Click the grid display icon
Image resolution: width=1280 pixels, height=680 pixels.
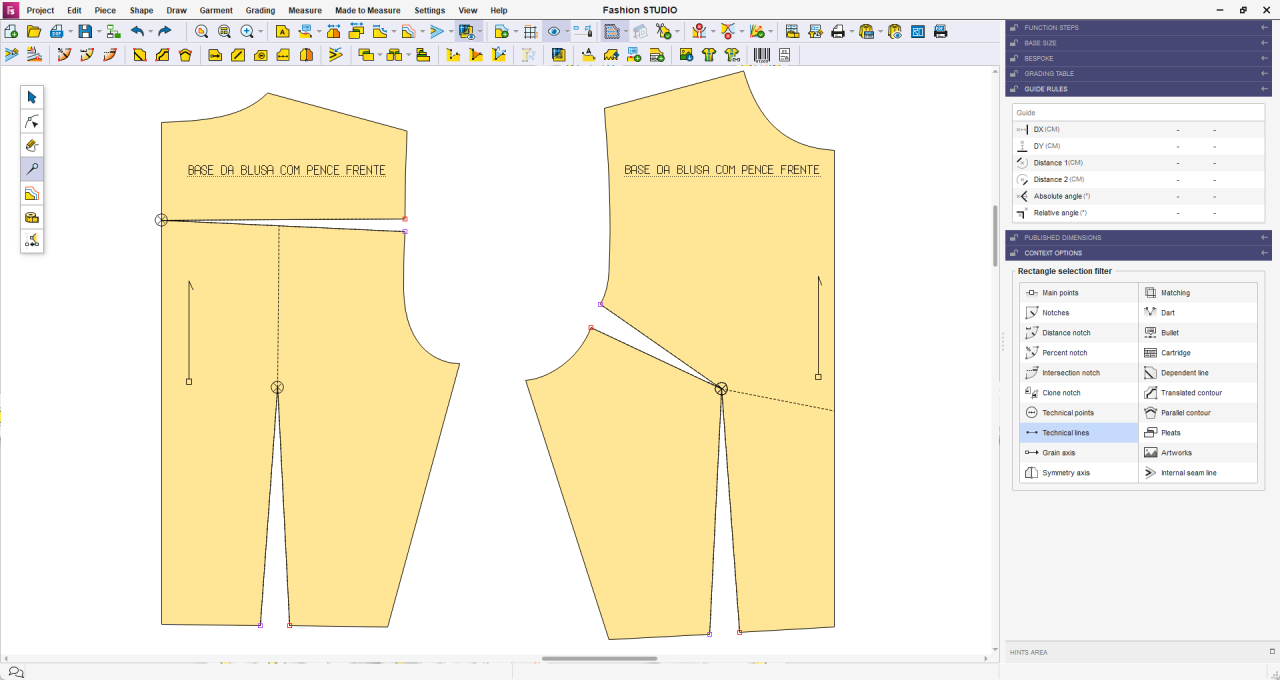(530, 32)
